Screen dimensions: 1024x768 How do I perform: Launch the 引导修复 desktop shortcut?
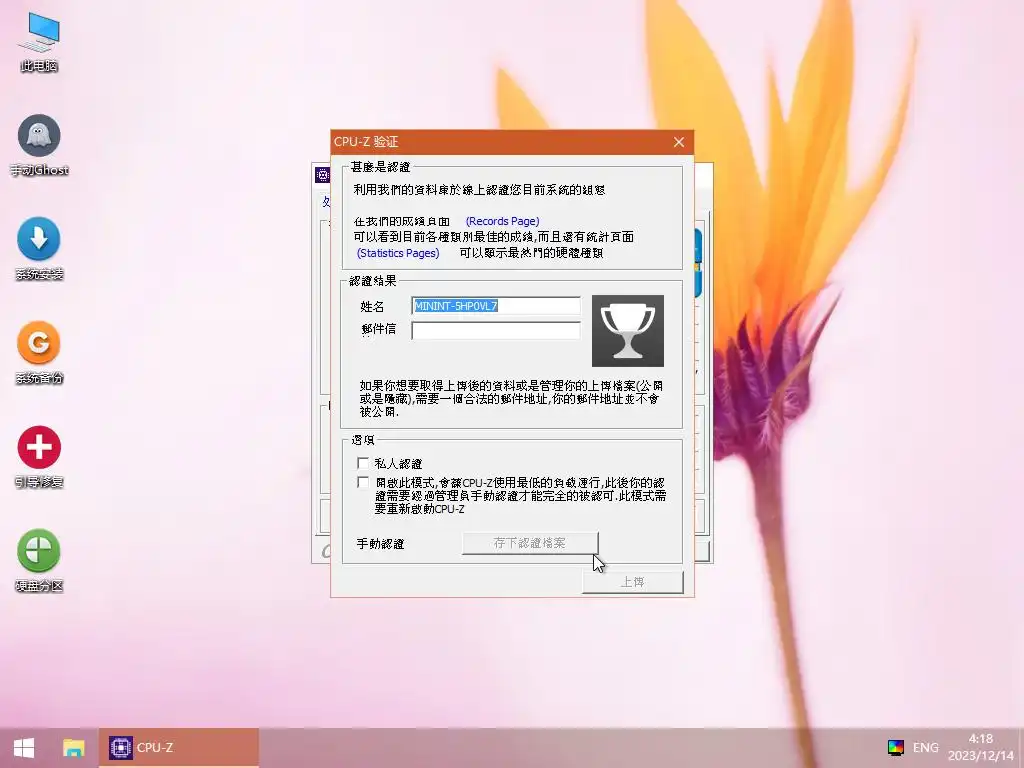39,456
